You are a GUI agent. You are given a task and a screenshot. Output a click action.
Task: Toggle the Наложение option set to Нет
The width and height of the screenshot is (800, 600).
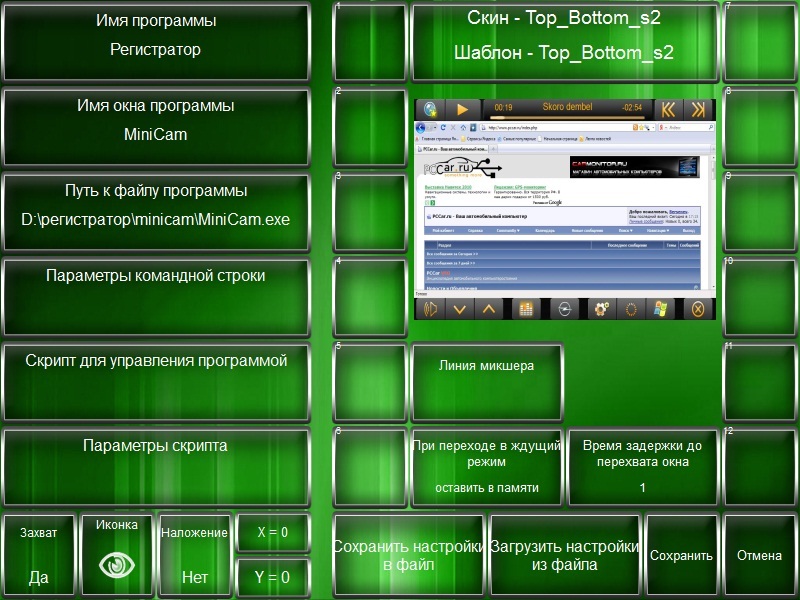click(x=195, y=555)
